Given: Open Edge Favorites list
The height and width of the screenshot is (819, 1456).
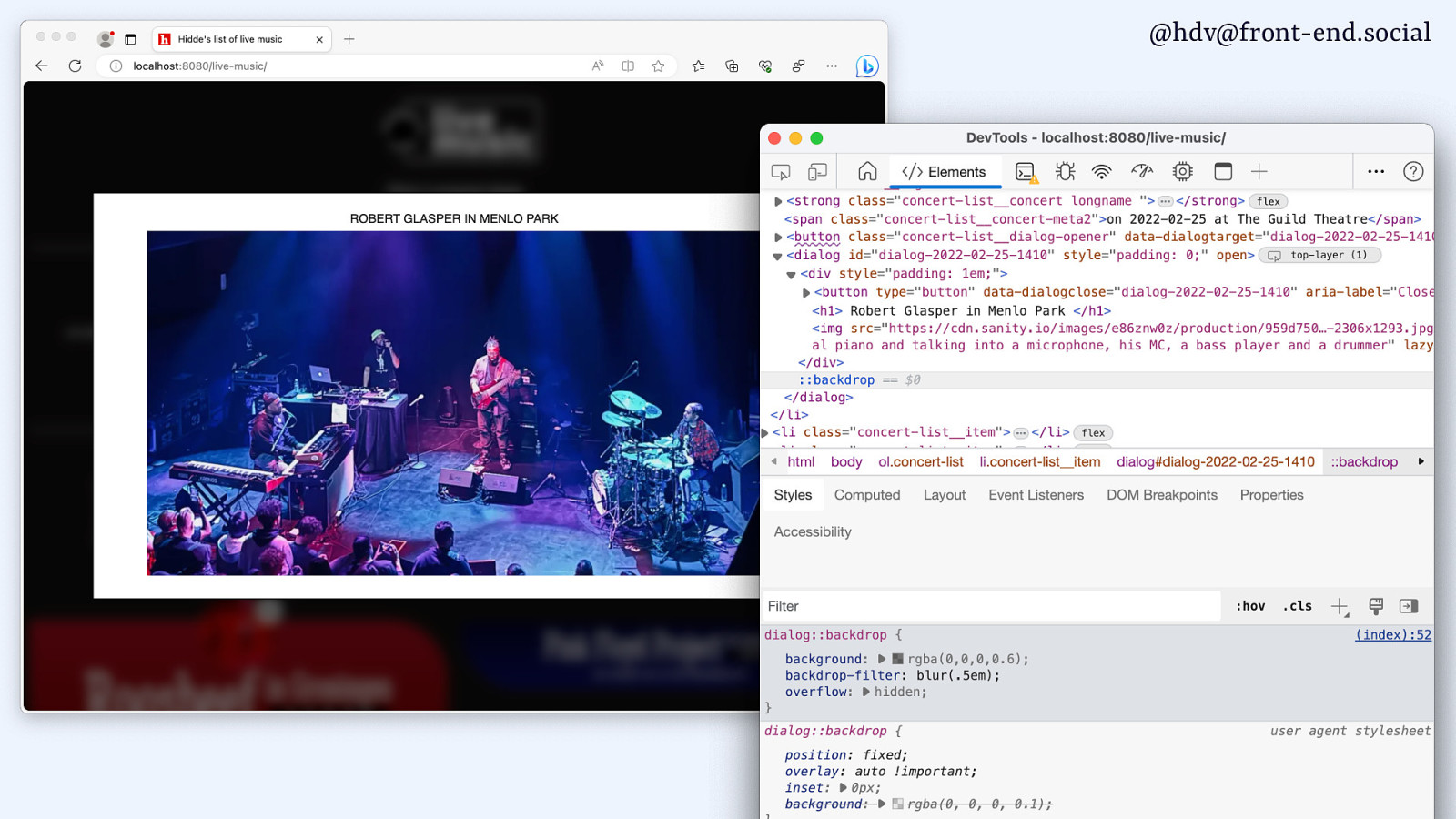Looking at the screenshot, I should click(698, 66).
